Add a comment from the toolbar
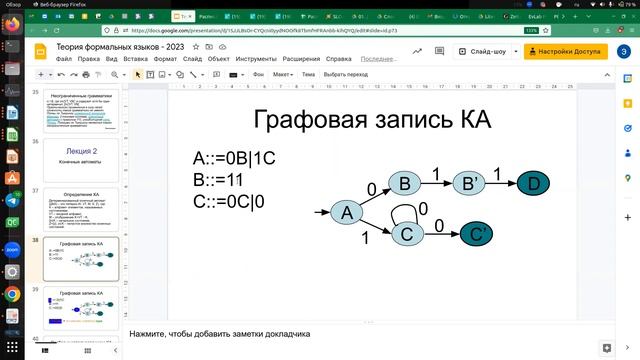640x360 pixels. point(216,75)
